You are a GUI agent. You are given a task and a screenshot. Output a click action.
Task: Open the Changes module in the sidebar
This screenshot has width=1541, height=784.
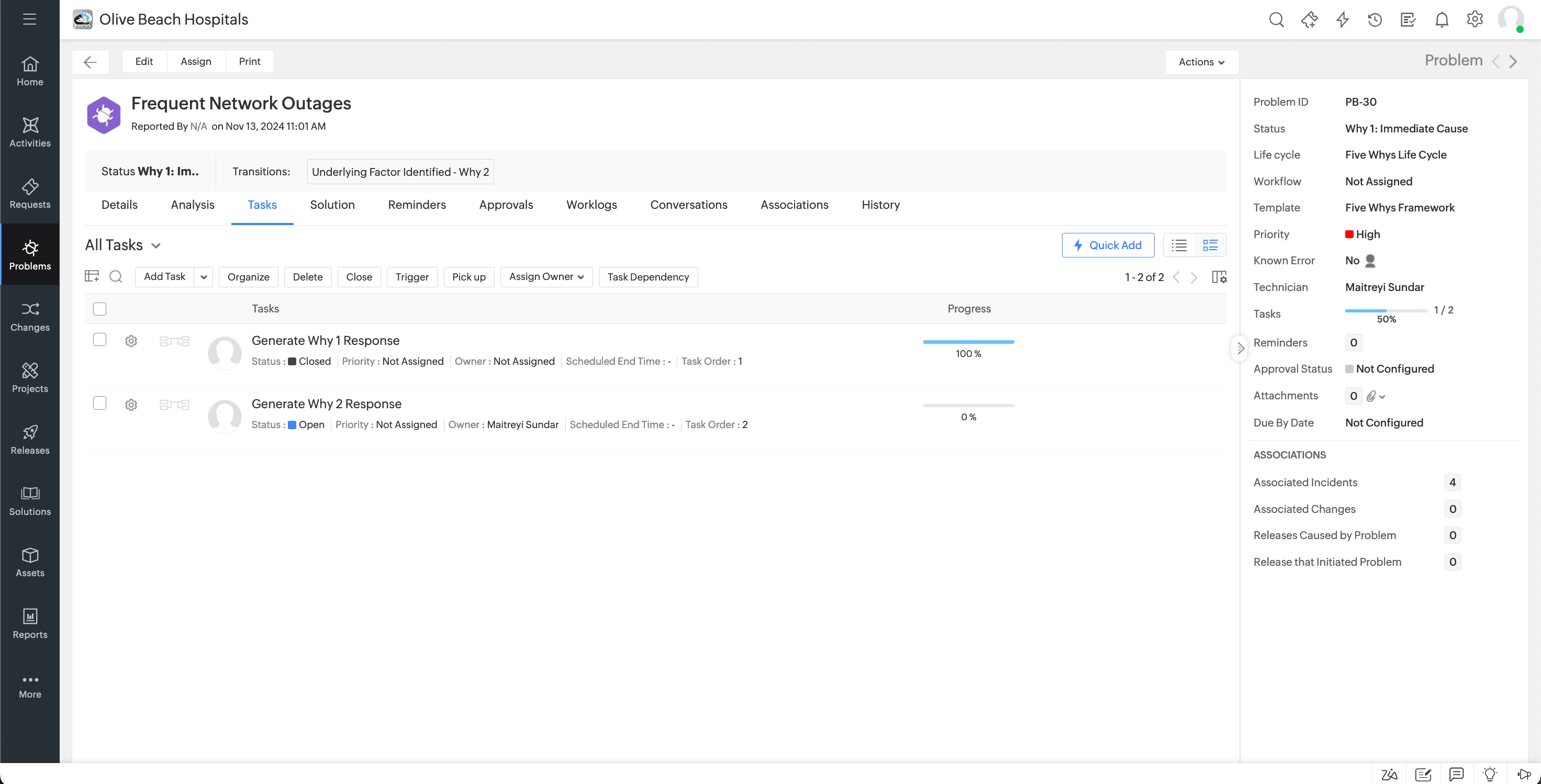[x=30, y=318]
